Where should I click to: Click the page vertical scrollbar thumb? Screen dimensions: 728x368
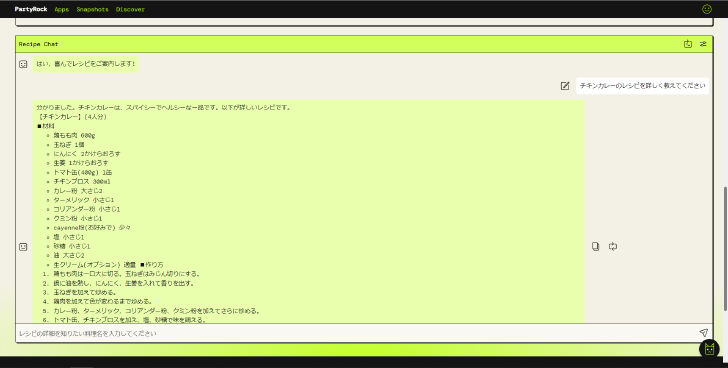pyautogui.click(x=725, y=249)
